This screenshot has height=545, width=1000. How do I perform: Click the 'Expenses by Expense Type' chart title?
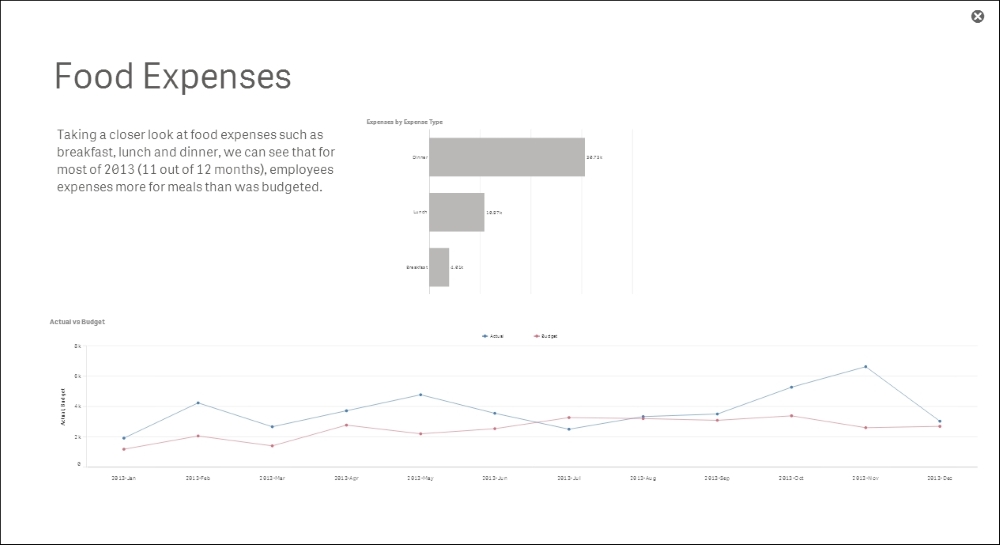click(404, 122)
